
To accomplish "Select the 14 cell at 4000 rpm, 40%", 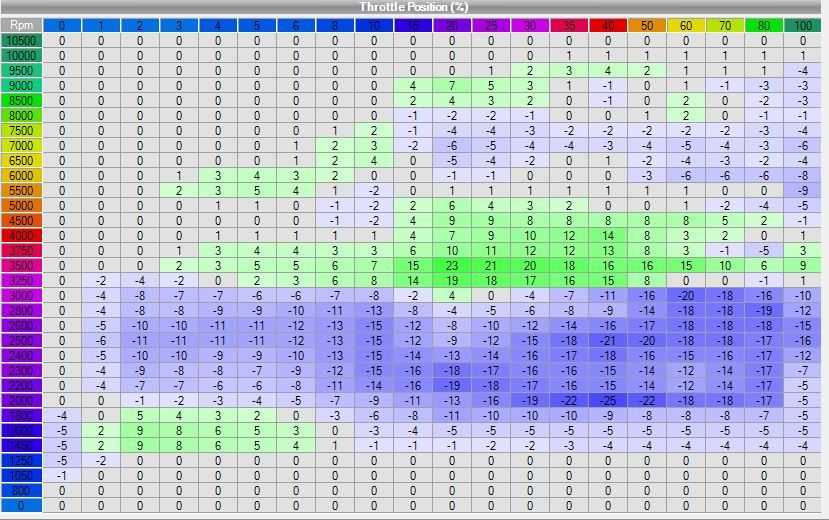I will pos(607,235).
